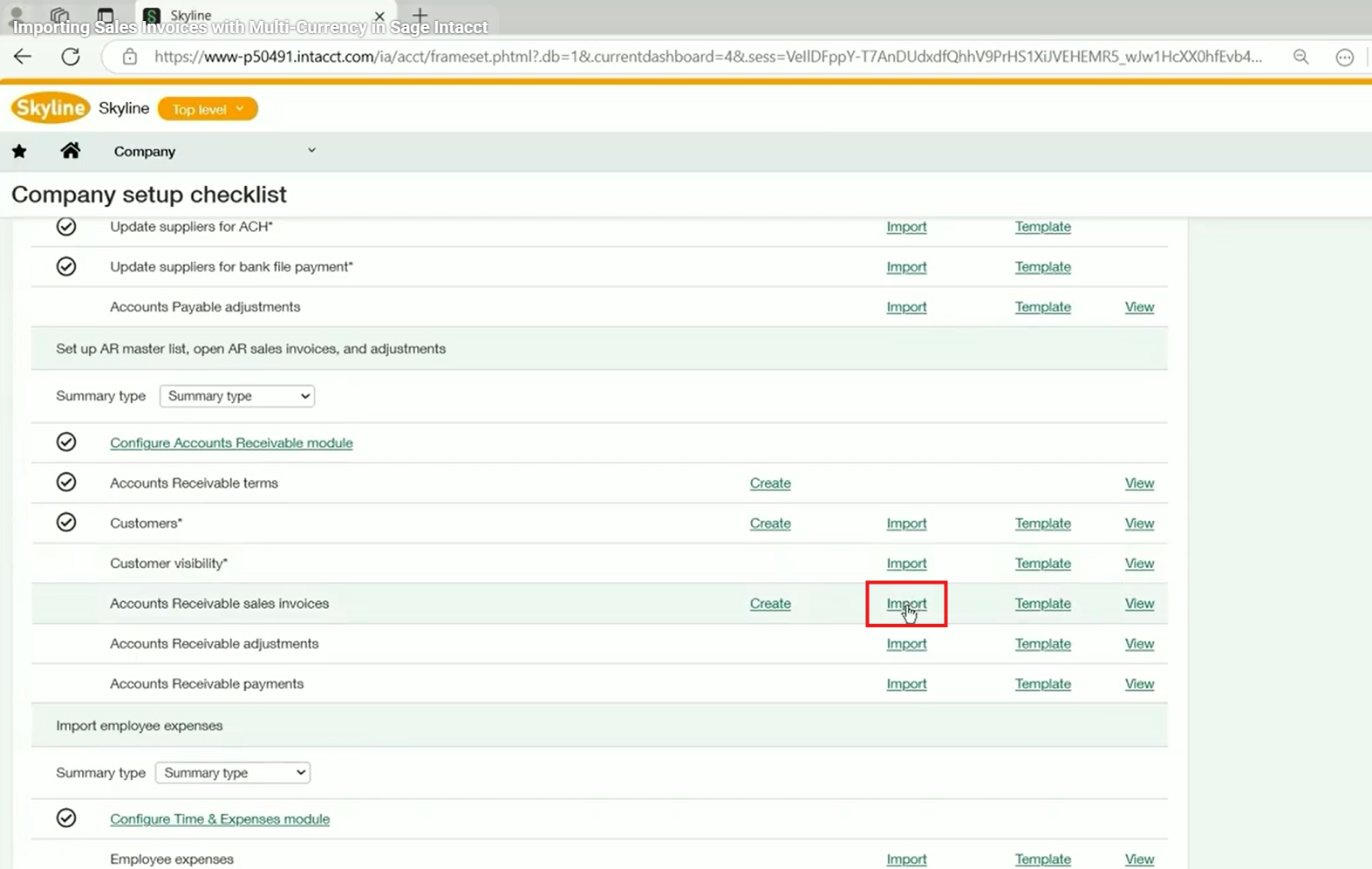Click the zoom magnifier icon in address bar

click(x=1300, y=57)
